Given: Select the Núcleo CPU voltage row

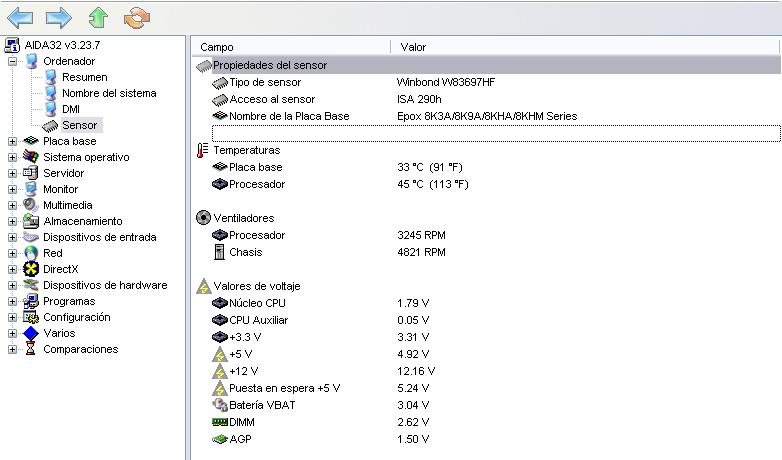Looking at the screenshot, I should 486,303.
